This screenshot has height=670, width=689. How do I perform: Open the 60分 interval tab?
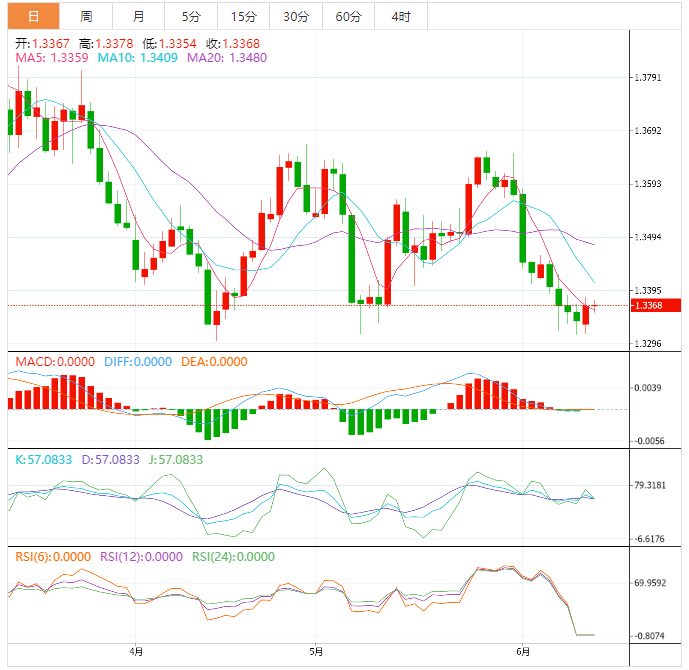(x=349, y=16)
